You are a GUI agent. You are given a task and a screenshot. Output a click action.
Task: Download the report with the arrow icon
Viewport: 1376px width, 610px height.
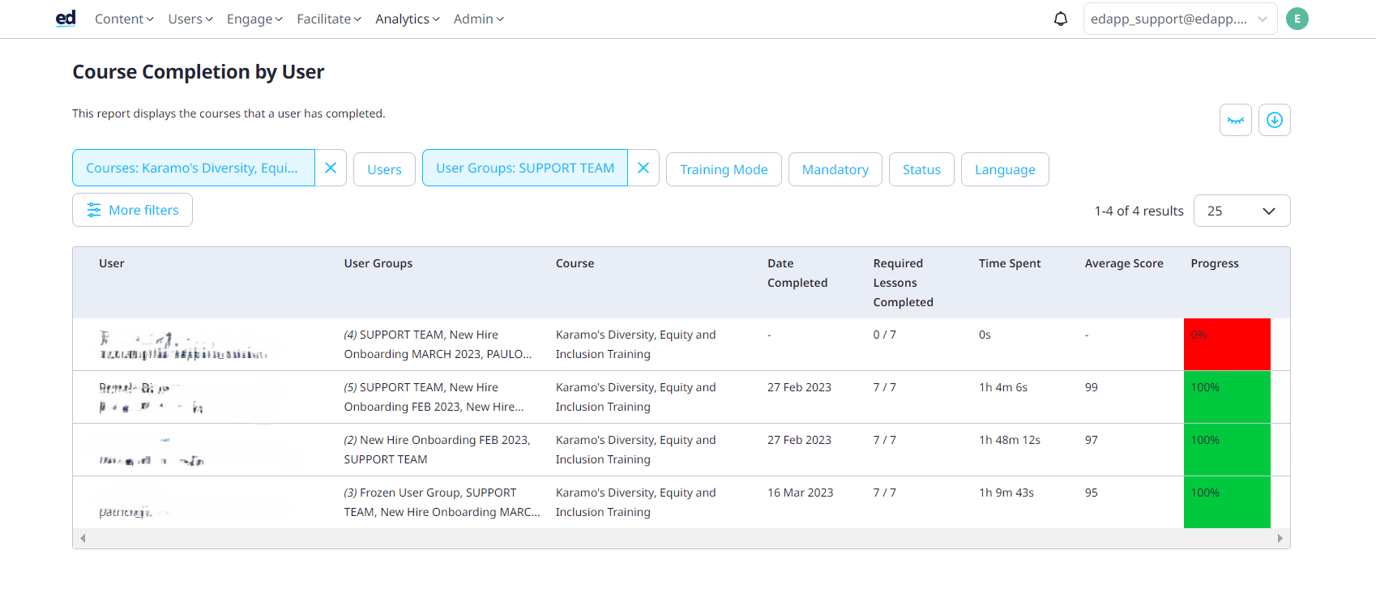click(1274, 120)
